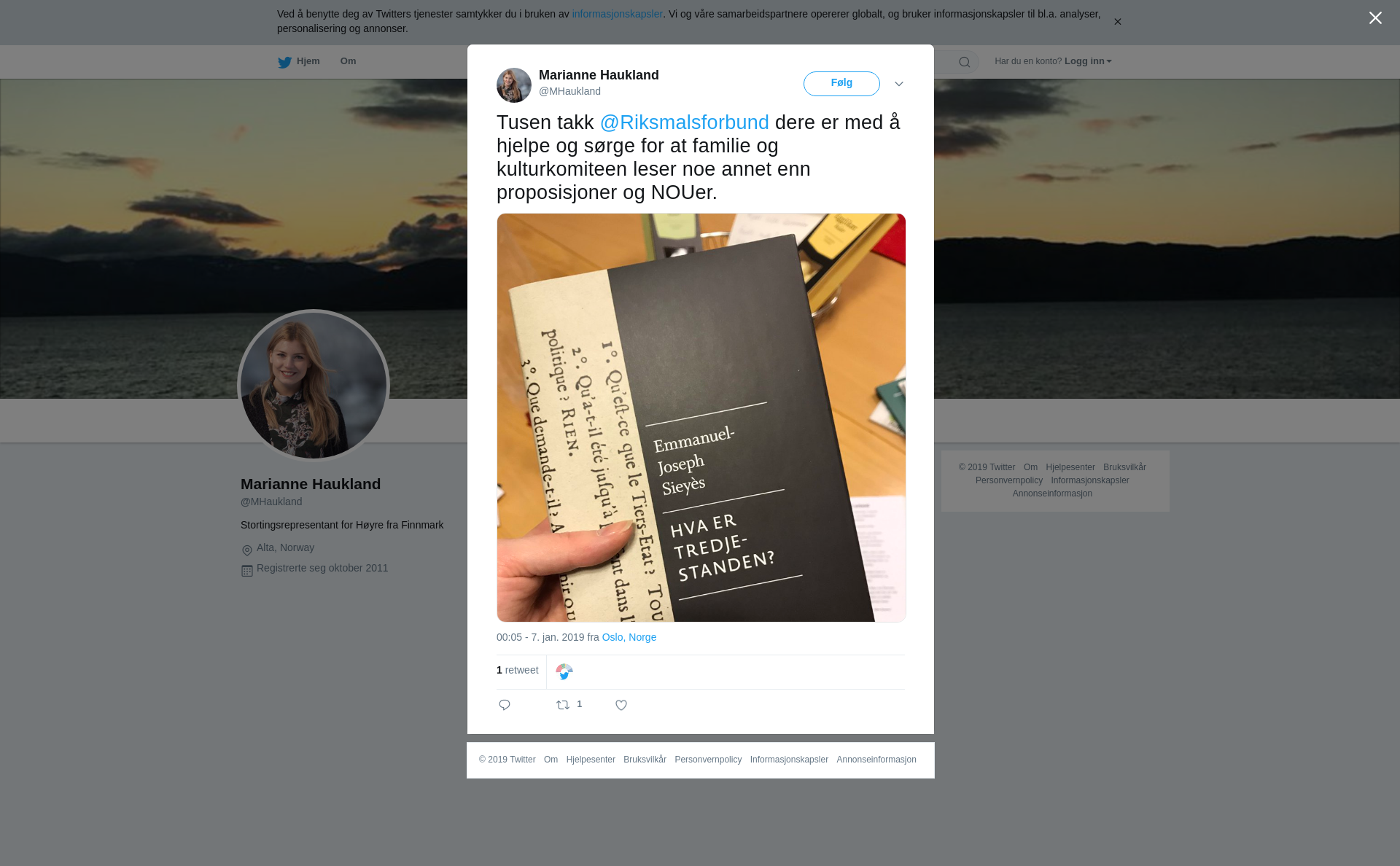Go to Hjem in top navigation
1400x866 pixels.
pyautogui.click(x=308, y=61)
